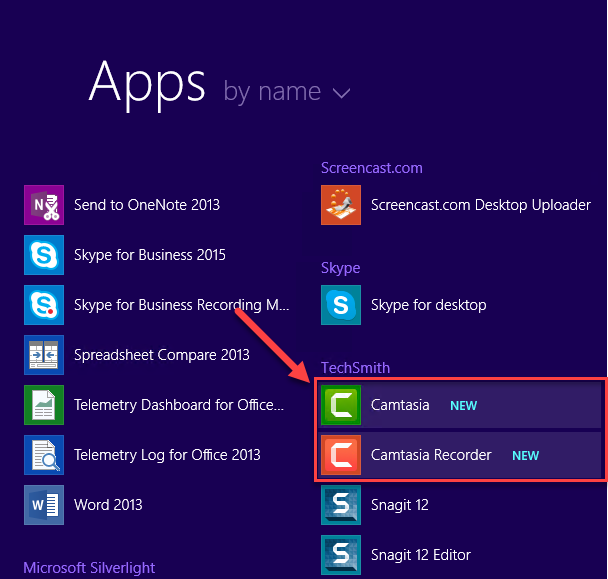Open Telemetry Log for Office 2013 icon
Viewport: 608px width, 579px height.
click(x=44, y=455)
